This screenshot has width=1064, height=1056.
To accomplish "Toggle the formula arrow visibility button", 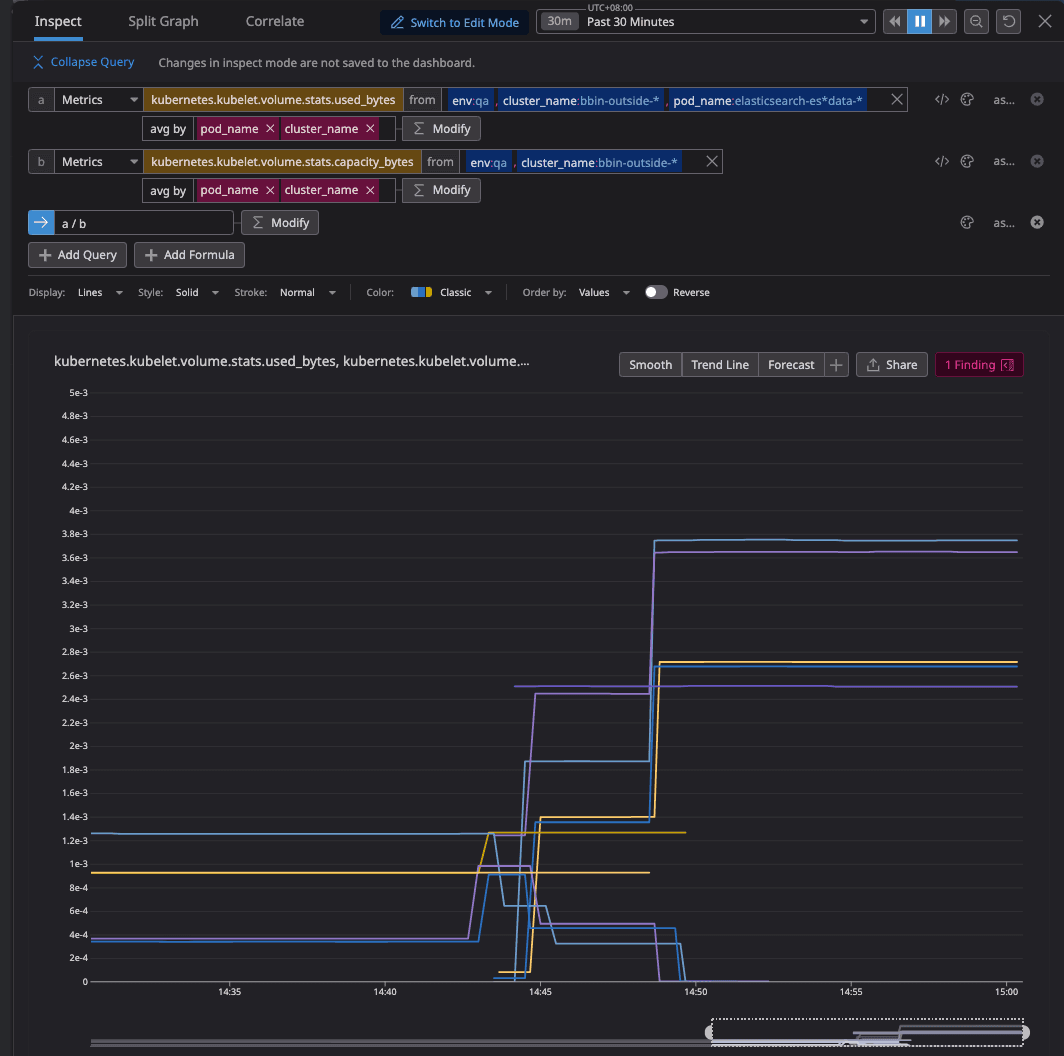I will click(x=41, y=223).
